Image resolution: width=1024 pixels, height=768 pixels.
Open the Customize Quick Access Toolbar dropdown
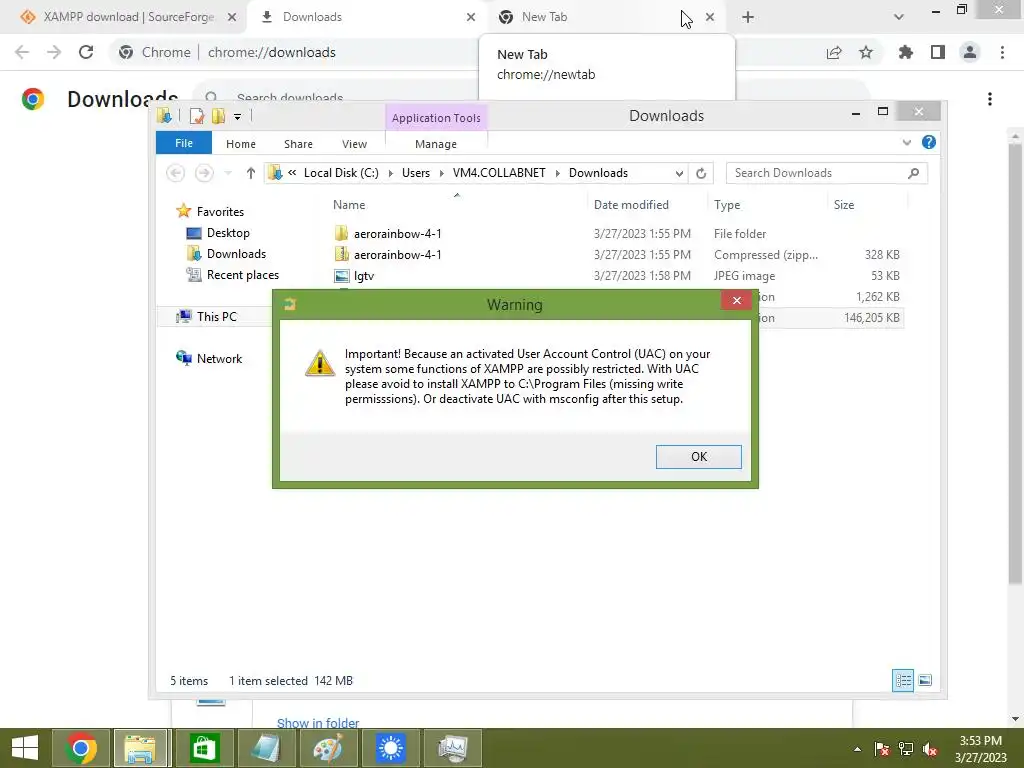(x=237, y=117)
